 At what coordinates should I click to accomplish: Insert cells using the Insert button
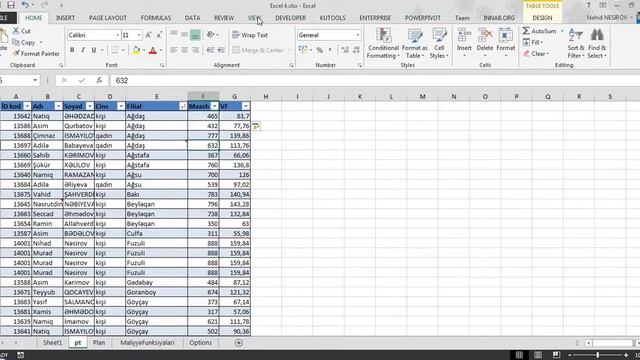[x=464, y=43]
